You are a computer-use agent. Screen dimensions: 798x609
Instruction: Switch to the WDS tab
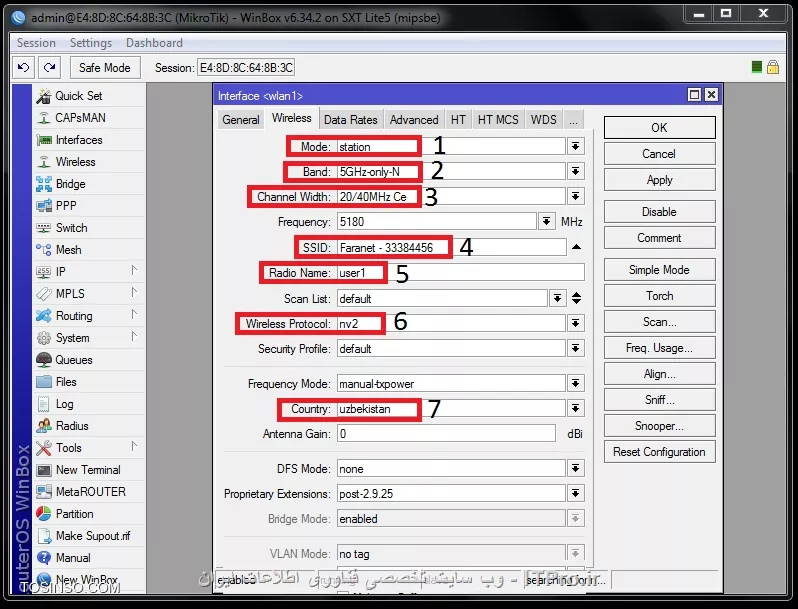coord(544,120)
